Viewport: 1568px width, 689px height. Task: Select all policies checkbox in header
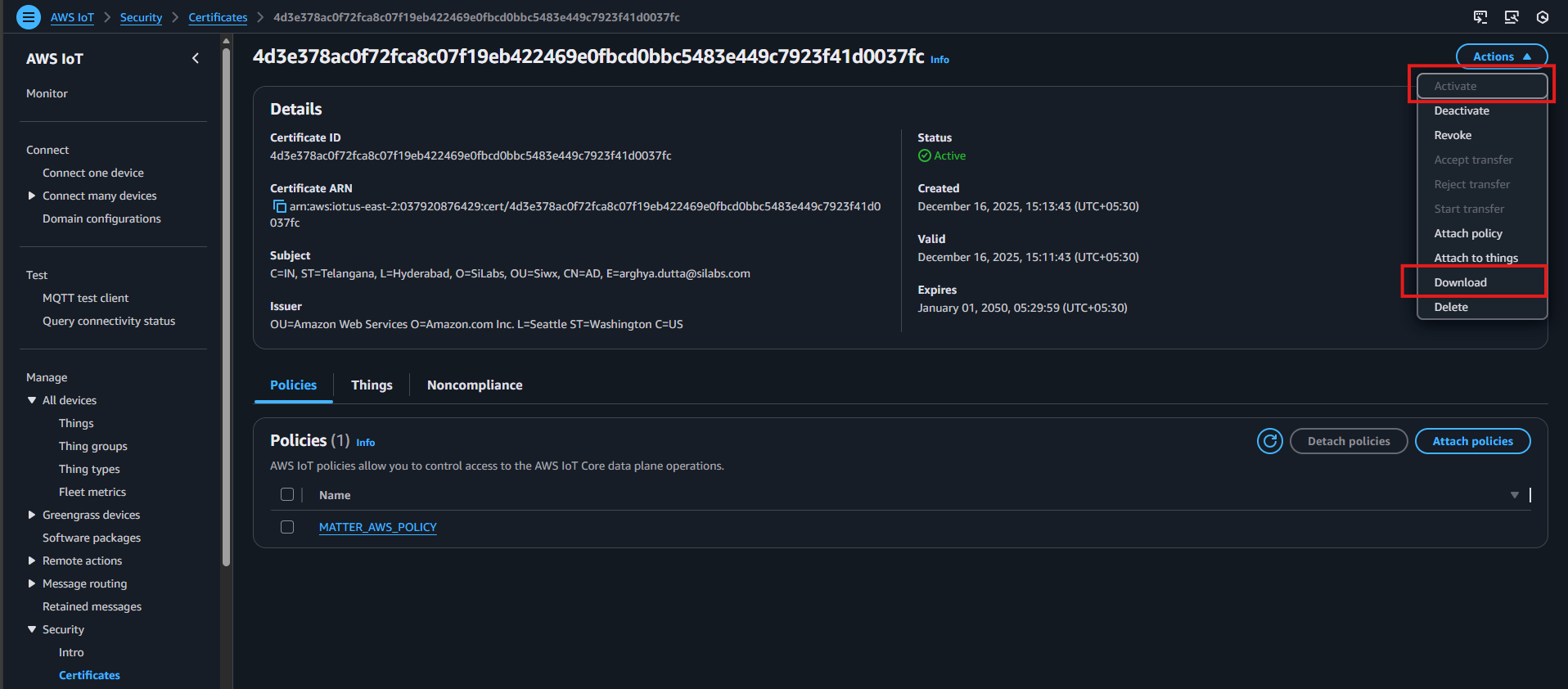287,494
